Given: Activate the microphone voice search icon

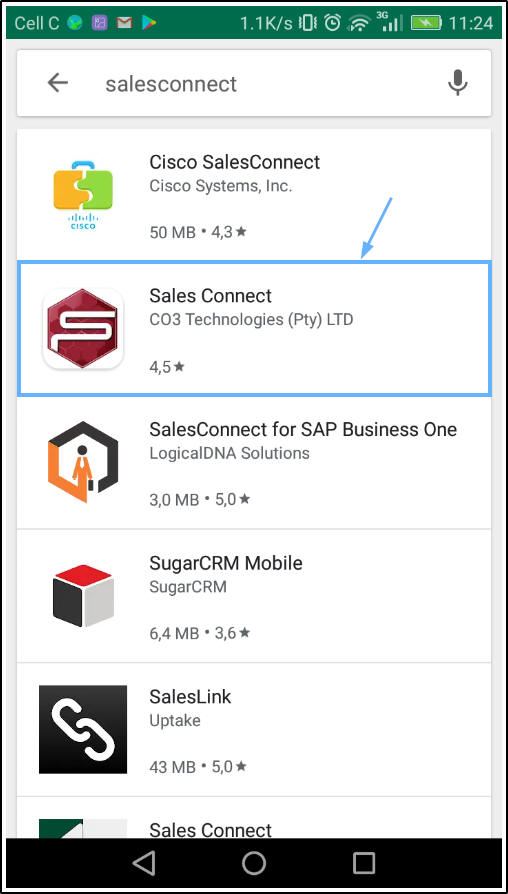Looking at the screenshot, I should [457, 83].
